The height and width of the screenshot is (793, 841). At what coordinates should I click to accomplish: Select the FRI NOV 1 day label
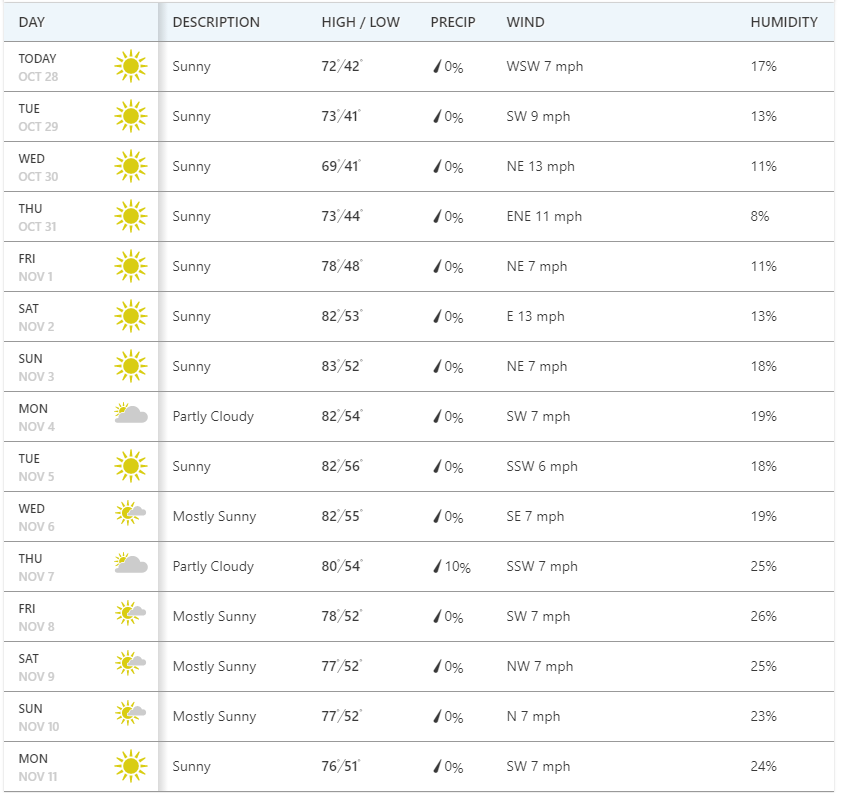[x=35, y=267]
